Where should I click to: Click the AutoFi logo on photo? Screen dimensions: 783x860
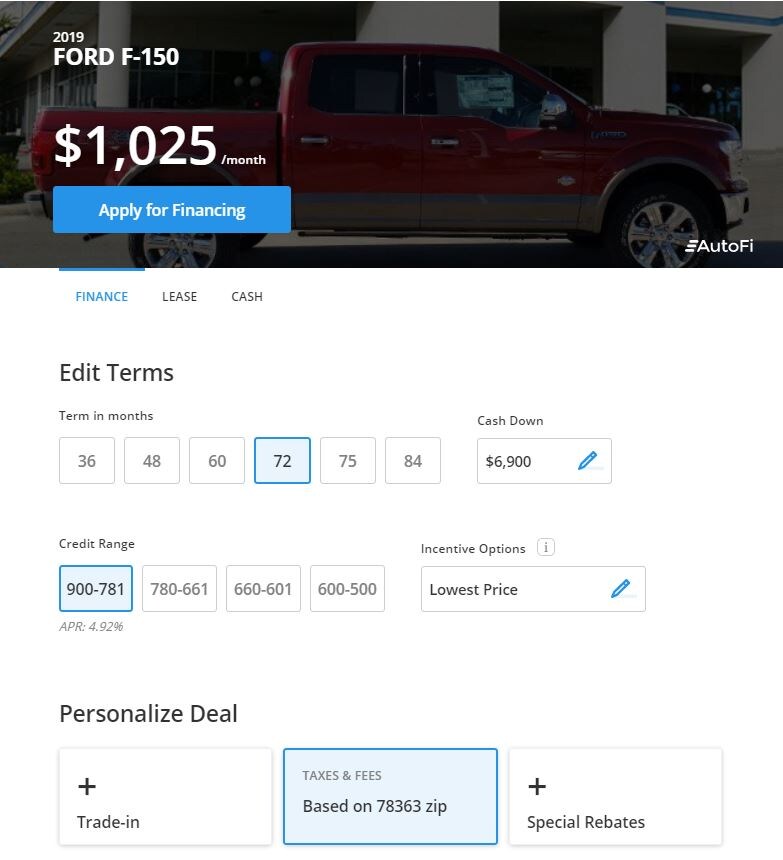[719, 246]
